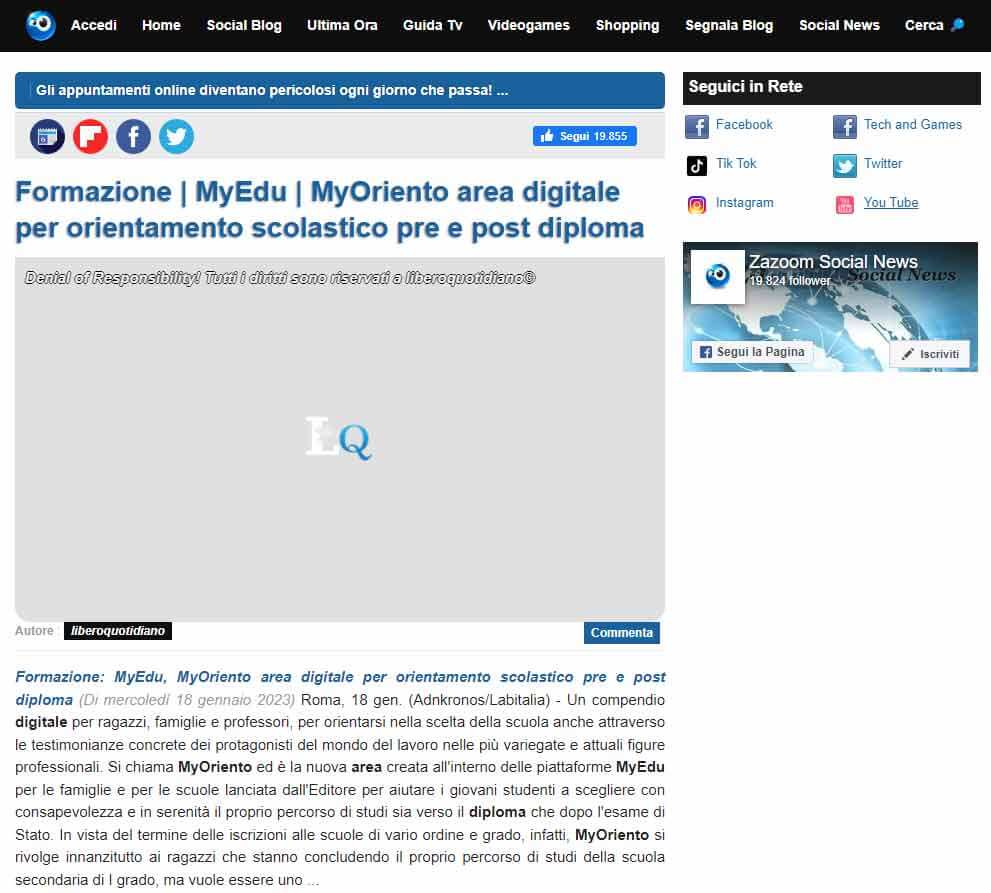Viewport: 991px width, 893px height.
Task: Open Shopping menu item
Action: 627,25
